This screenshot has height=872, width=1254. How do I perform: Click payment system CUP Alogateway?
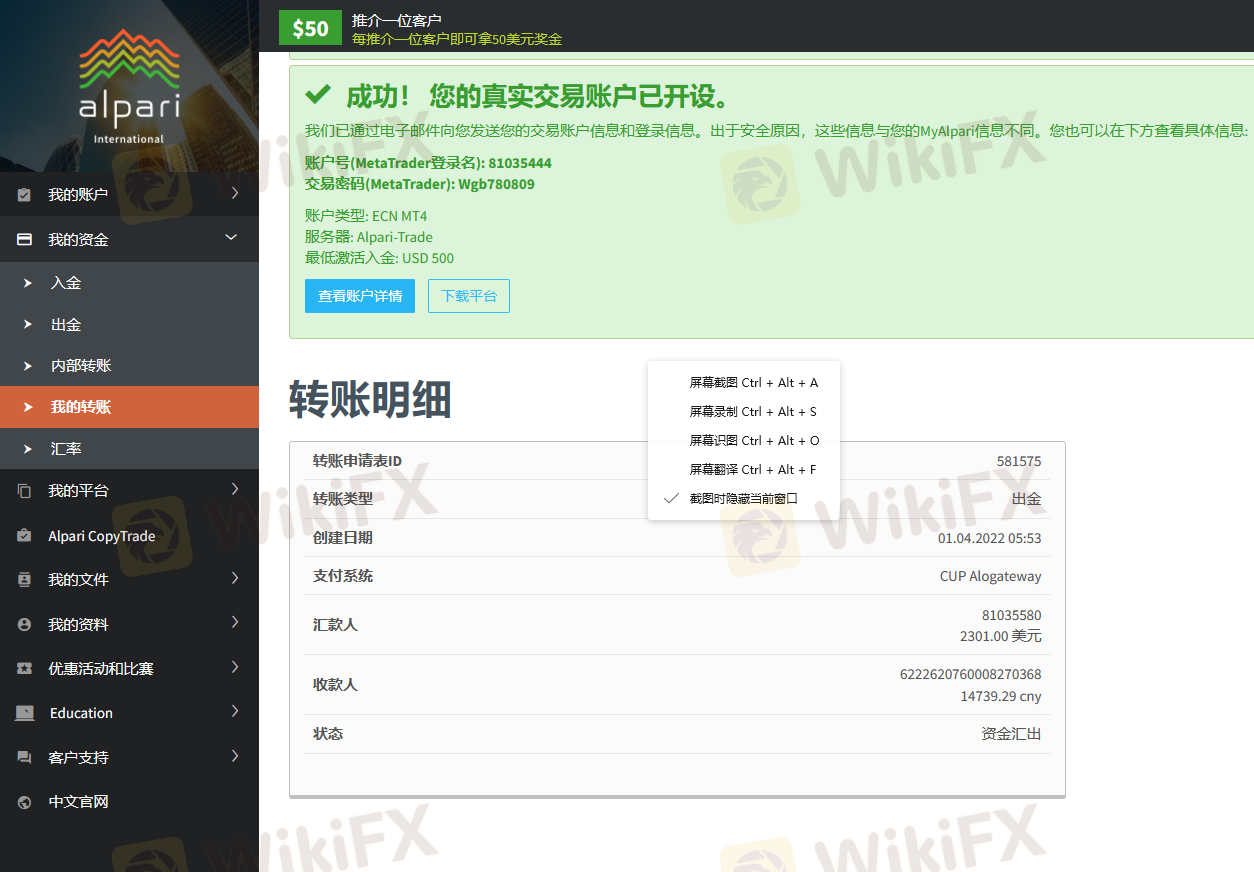point(990,576)
